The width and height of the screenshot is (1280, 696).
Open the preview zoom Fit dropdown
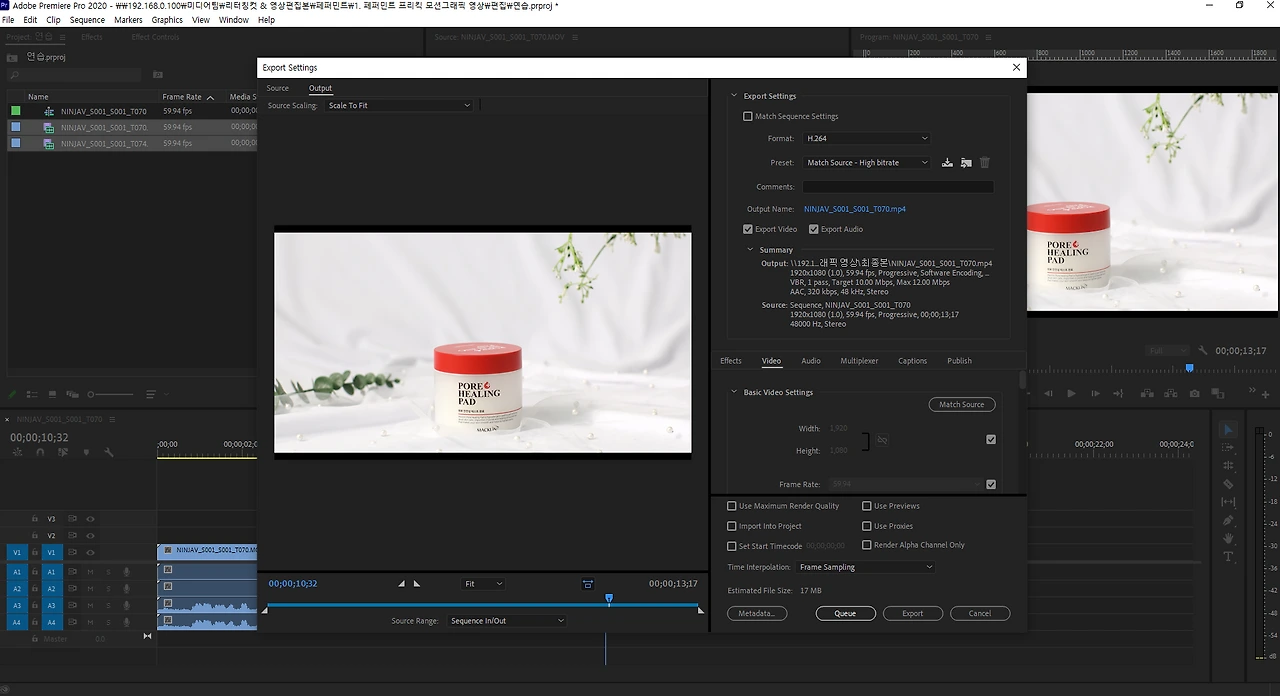483,584
